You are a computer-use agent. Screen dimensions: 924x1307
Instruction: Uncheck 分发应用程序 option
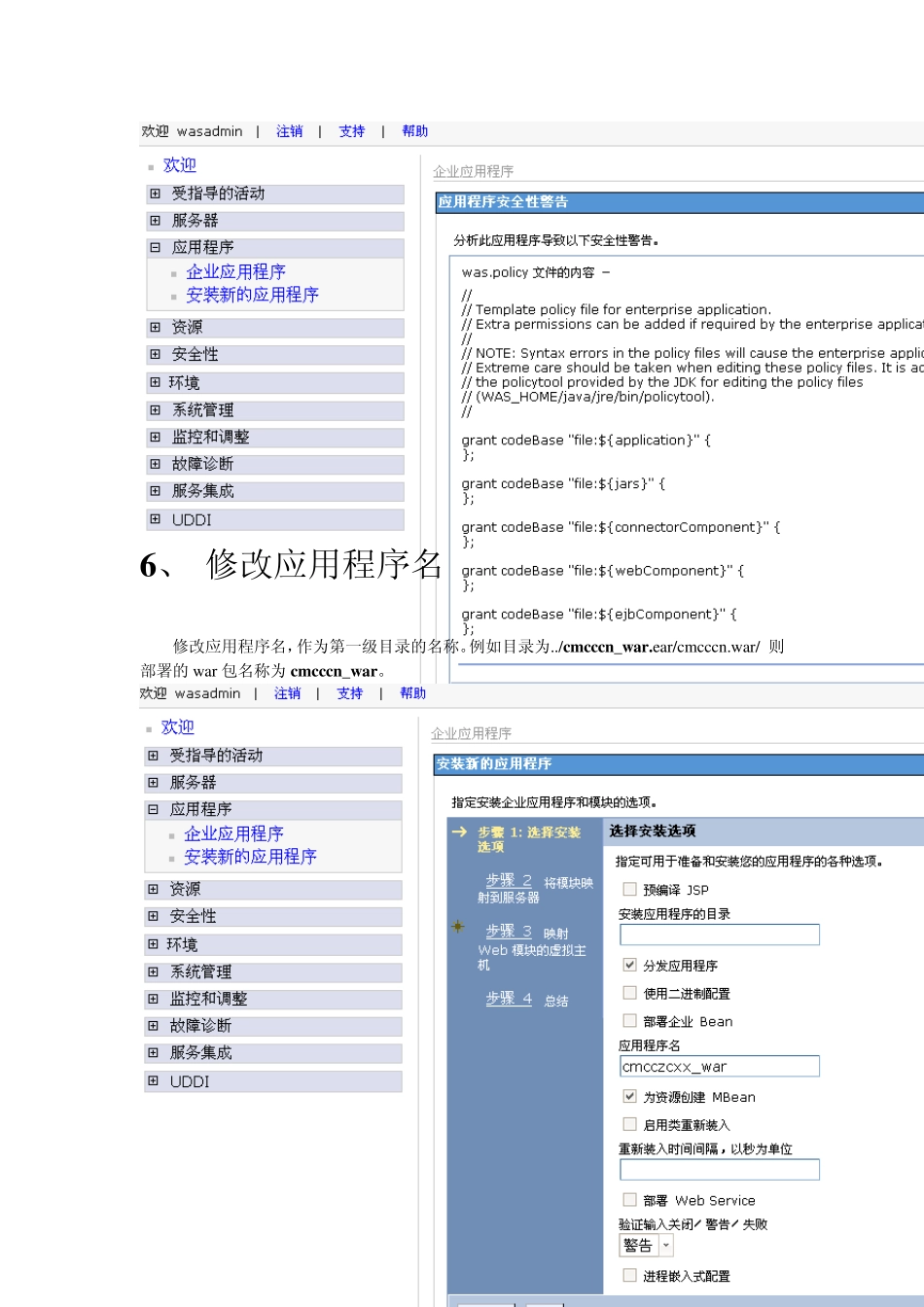(630, 965)
